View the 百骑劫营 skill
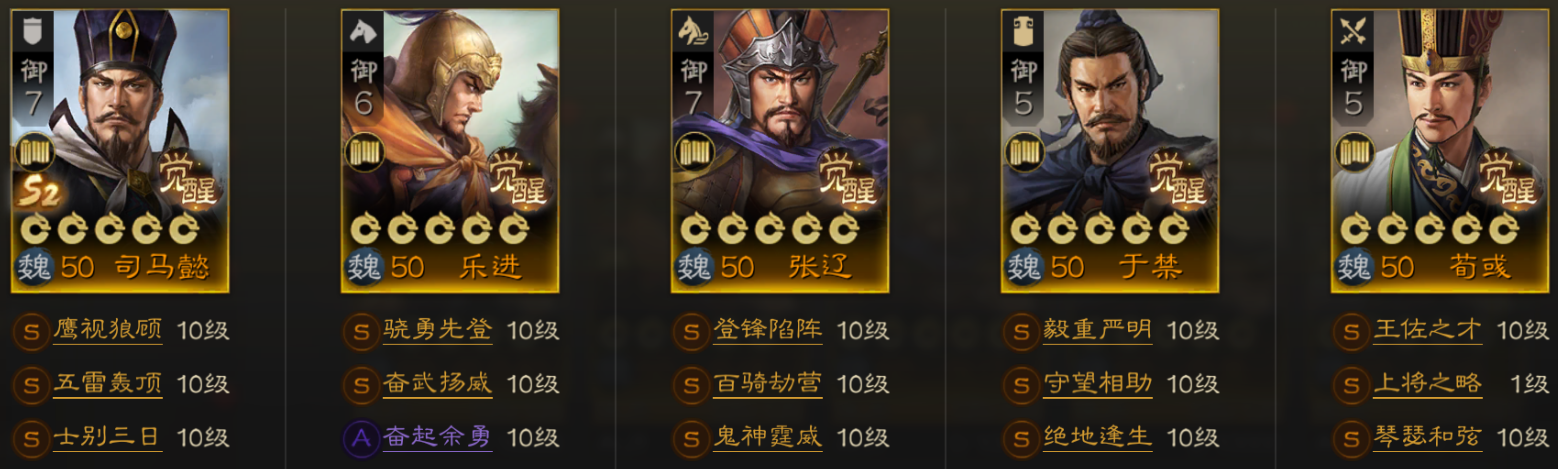This screenshot has width=1558, height=469. tap(767, 384)
